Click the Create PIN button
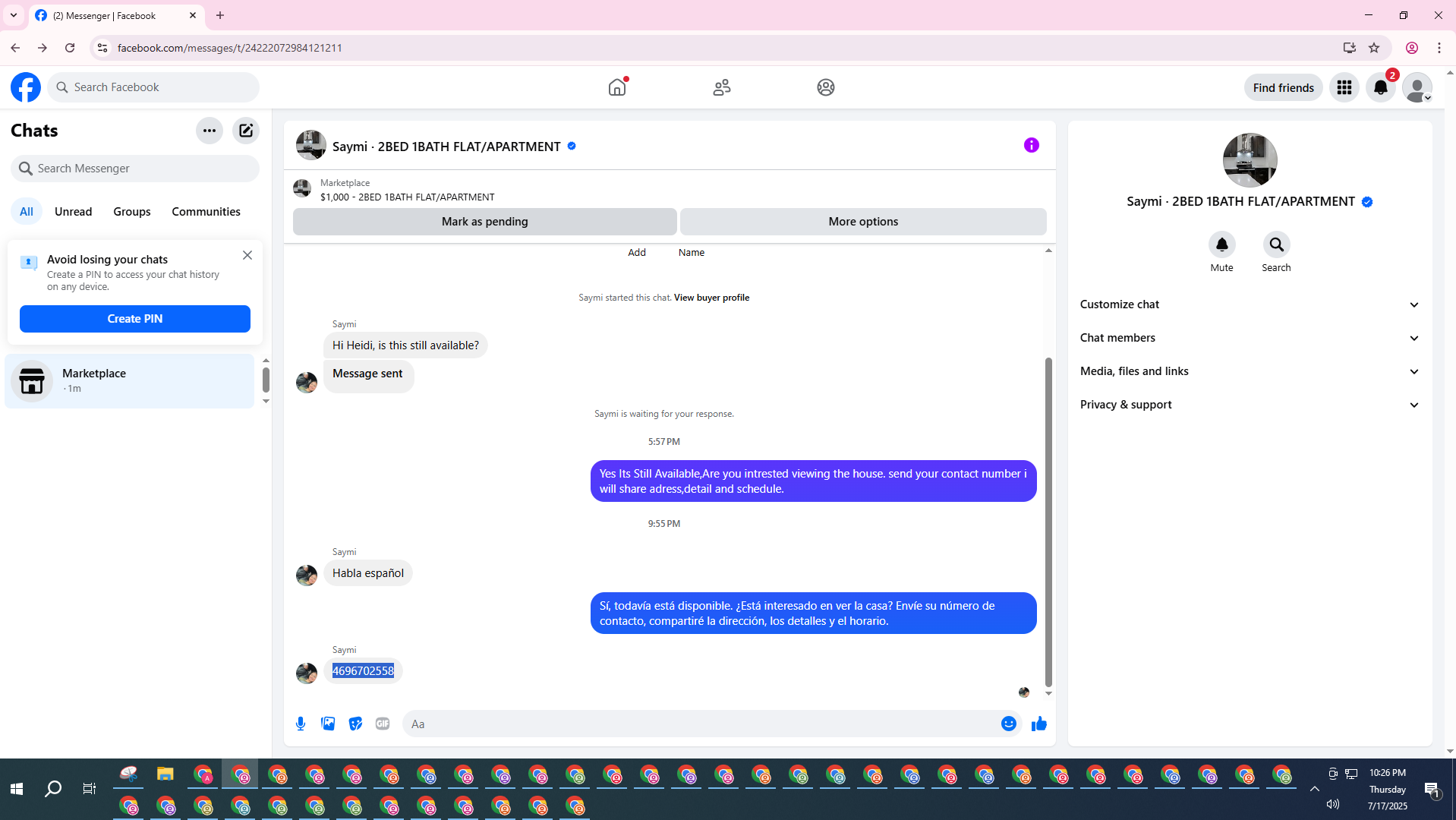This screenshot has height=820, width=1456. coord(135,319)
